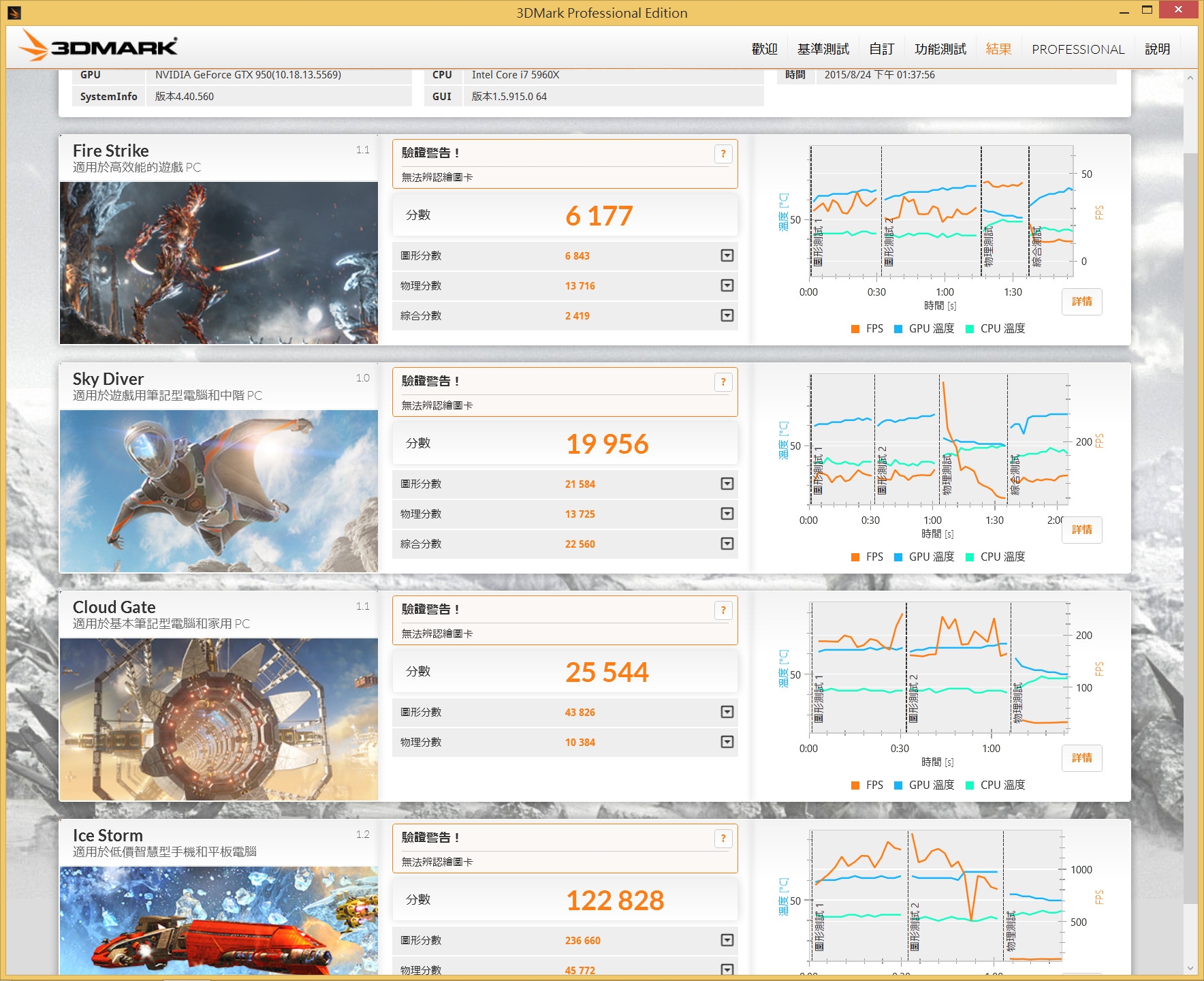Click the Sky Diver temperature and FPS chart
Viewport: 1204px width, 981px height.
pos(939,440)
